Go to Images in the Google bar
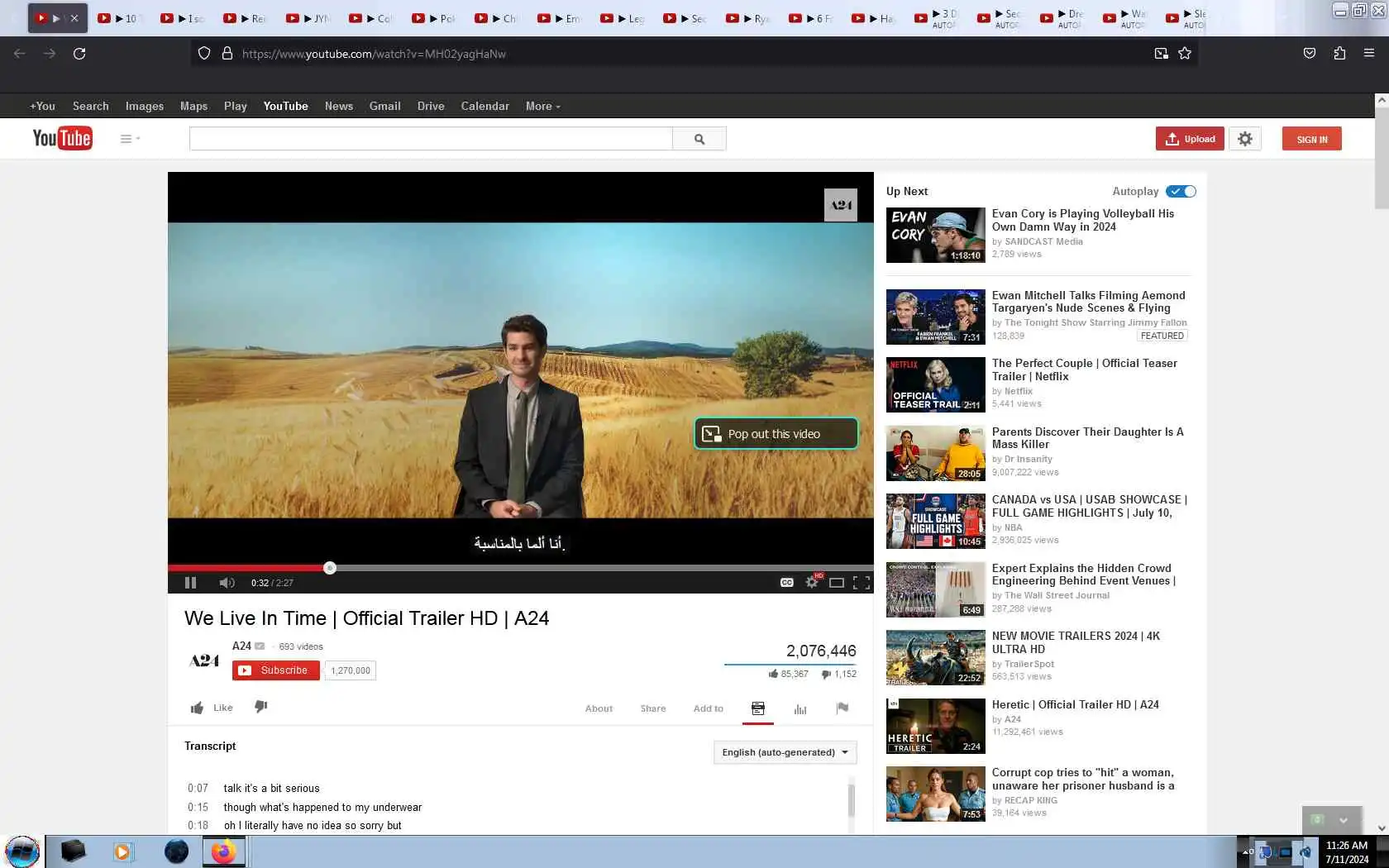The image size is (1389, 868). (x=145, y=106)
